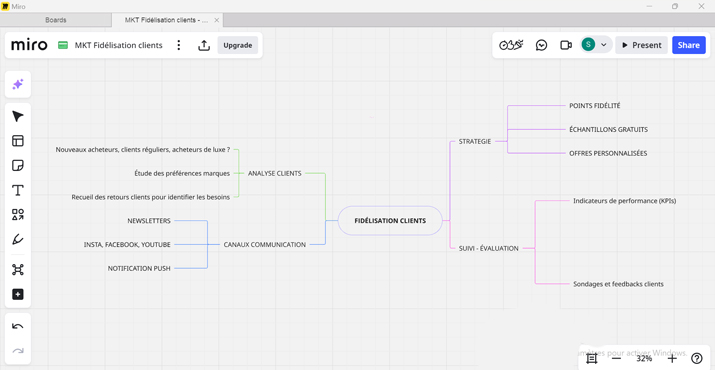Open the 32% zoom level menu
The width and height of the screenshot is (715, 370).
[644, 359]
